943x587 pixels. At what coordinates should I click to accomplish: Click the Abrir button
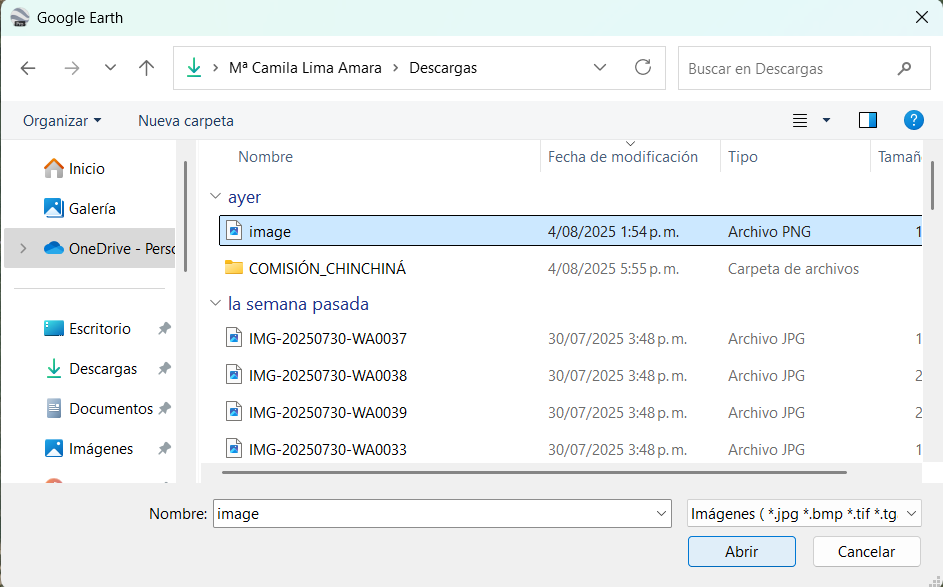point(742,552)
